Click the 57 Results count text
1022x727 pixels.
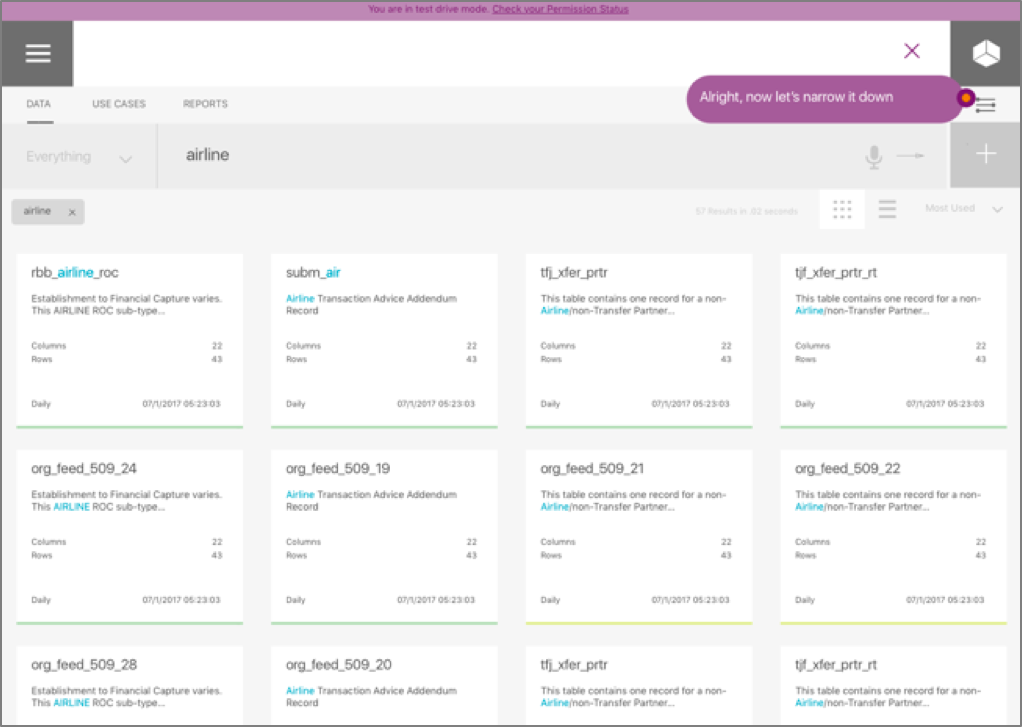pyautogui.click(x=746, y=211)
